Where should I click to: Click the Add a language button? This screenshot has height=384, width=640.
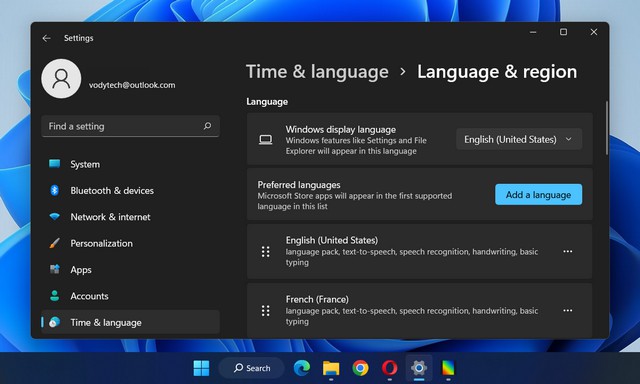tap(538, 195)
